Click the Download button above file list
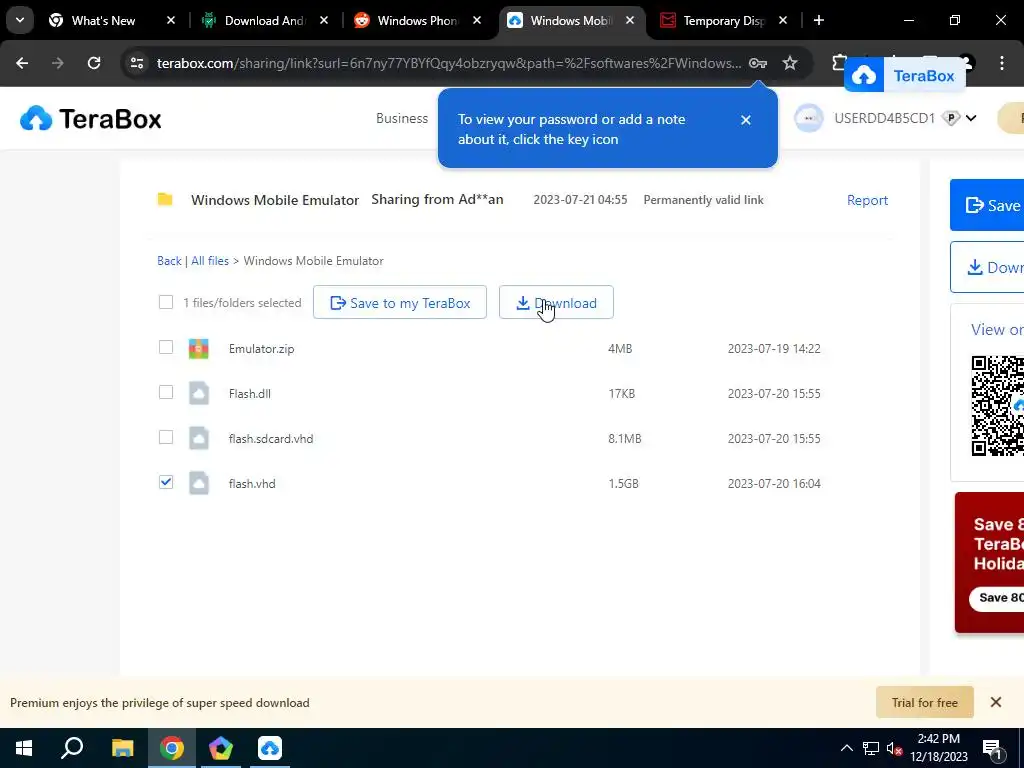 [556, 302]
